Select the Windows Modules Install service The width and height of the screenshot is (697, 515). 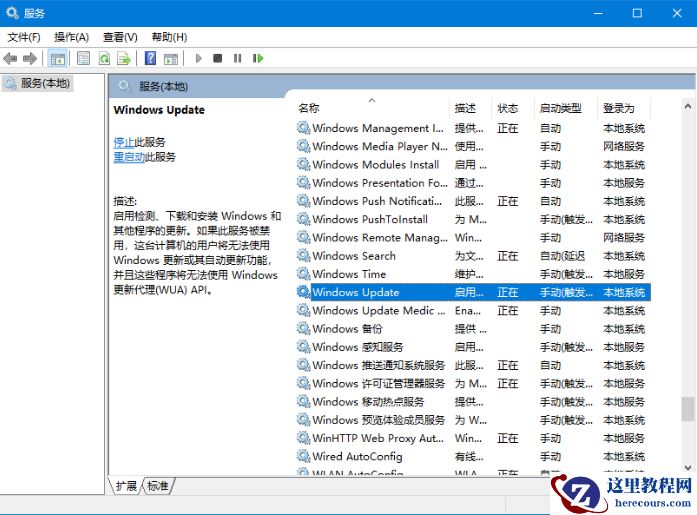[x=473, y=164]
